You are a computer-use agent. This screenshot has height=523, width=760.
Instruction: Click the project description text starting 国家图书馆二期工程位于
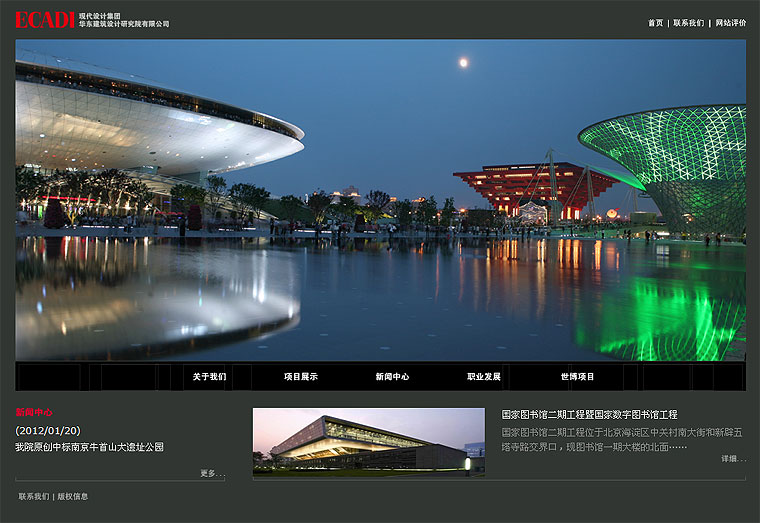tap(620, 439)
